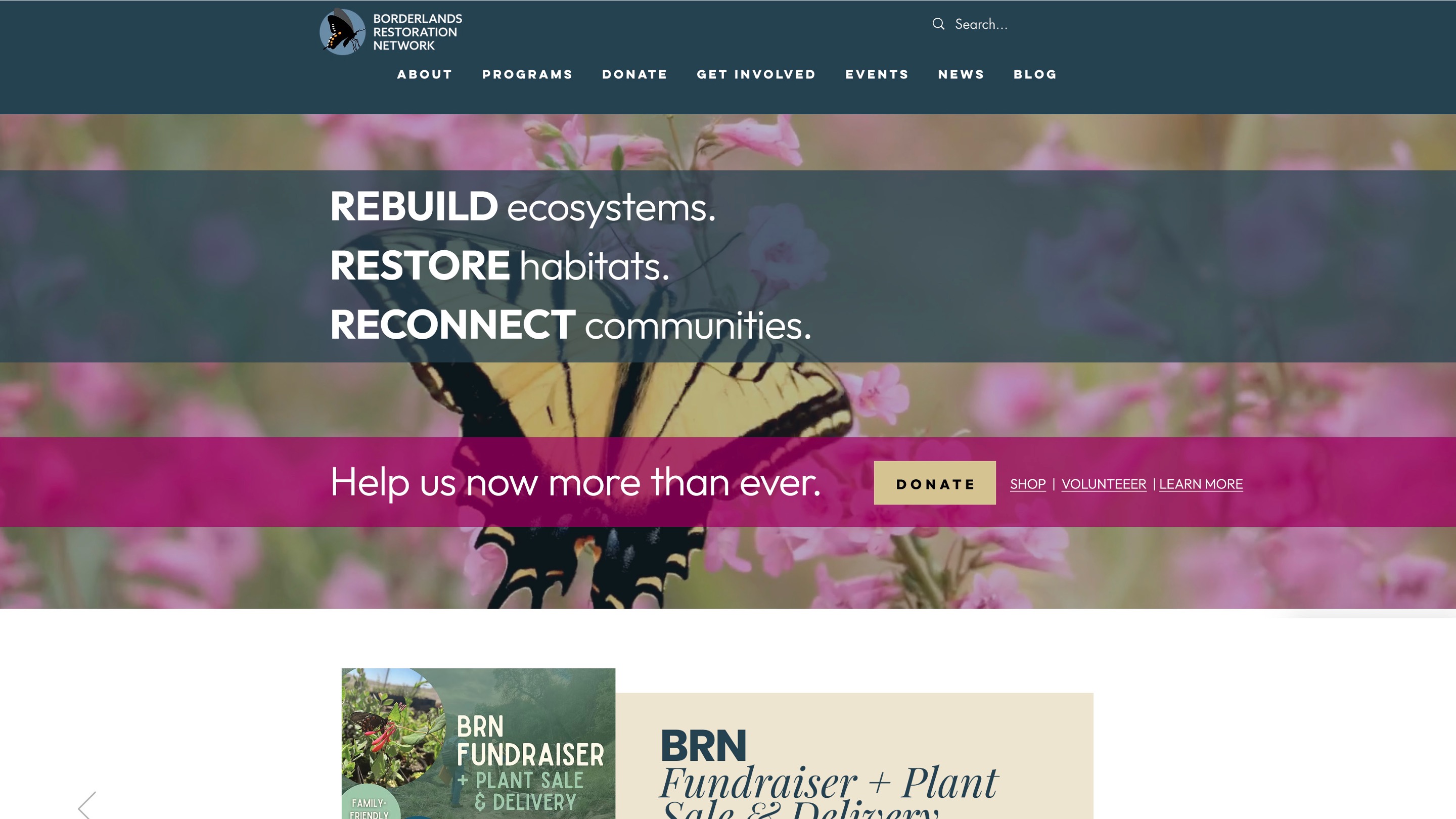Follow the LEARN MORE link
Screen dimensions: 1456x819
[1201, 484]
